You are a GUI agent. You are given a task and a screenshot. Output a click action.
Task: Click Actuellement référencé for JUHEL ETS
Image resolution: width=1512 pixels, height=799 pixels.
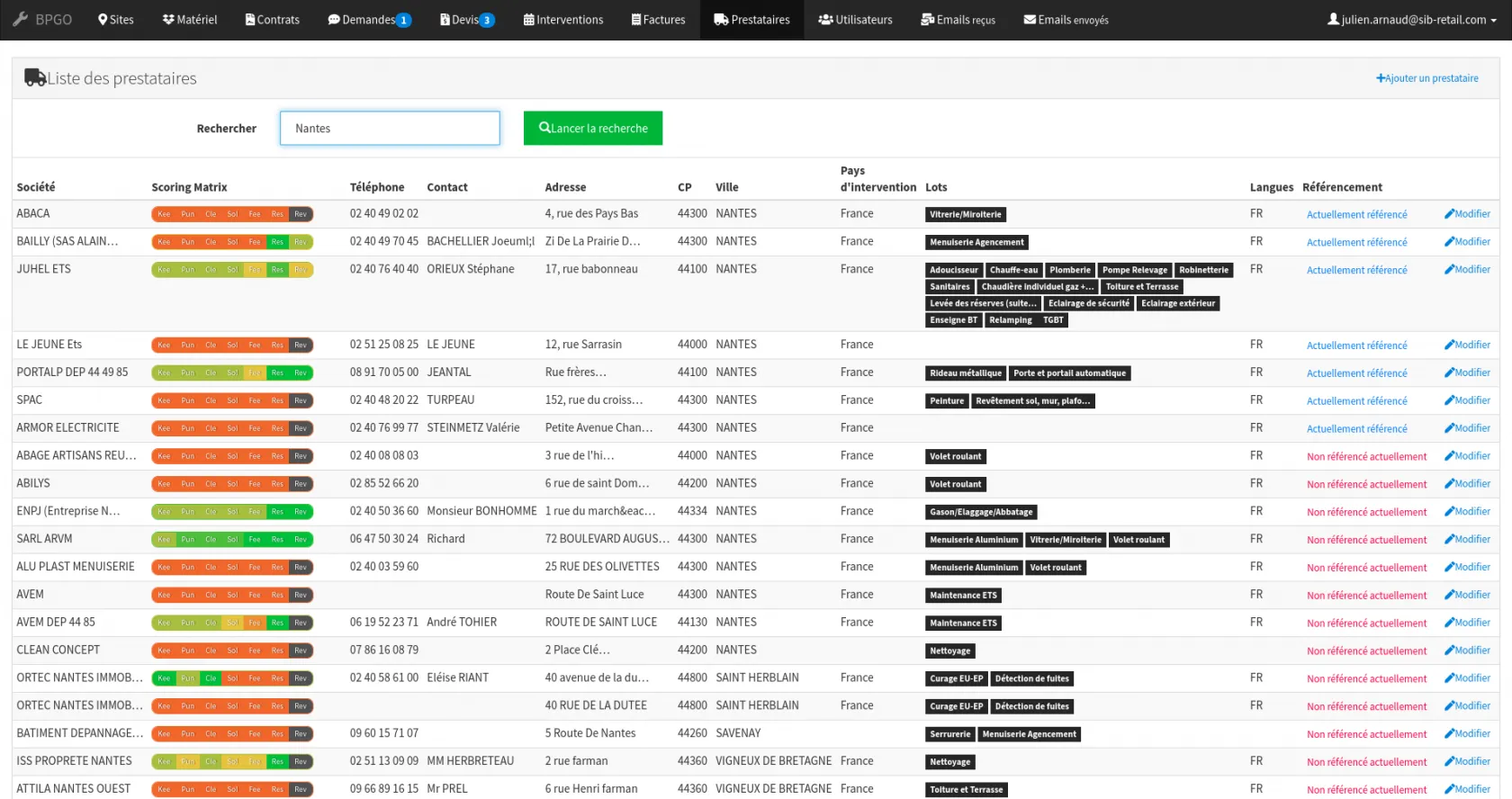(x=1356, y=270)
